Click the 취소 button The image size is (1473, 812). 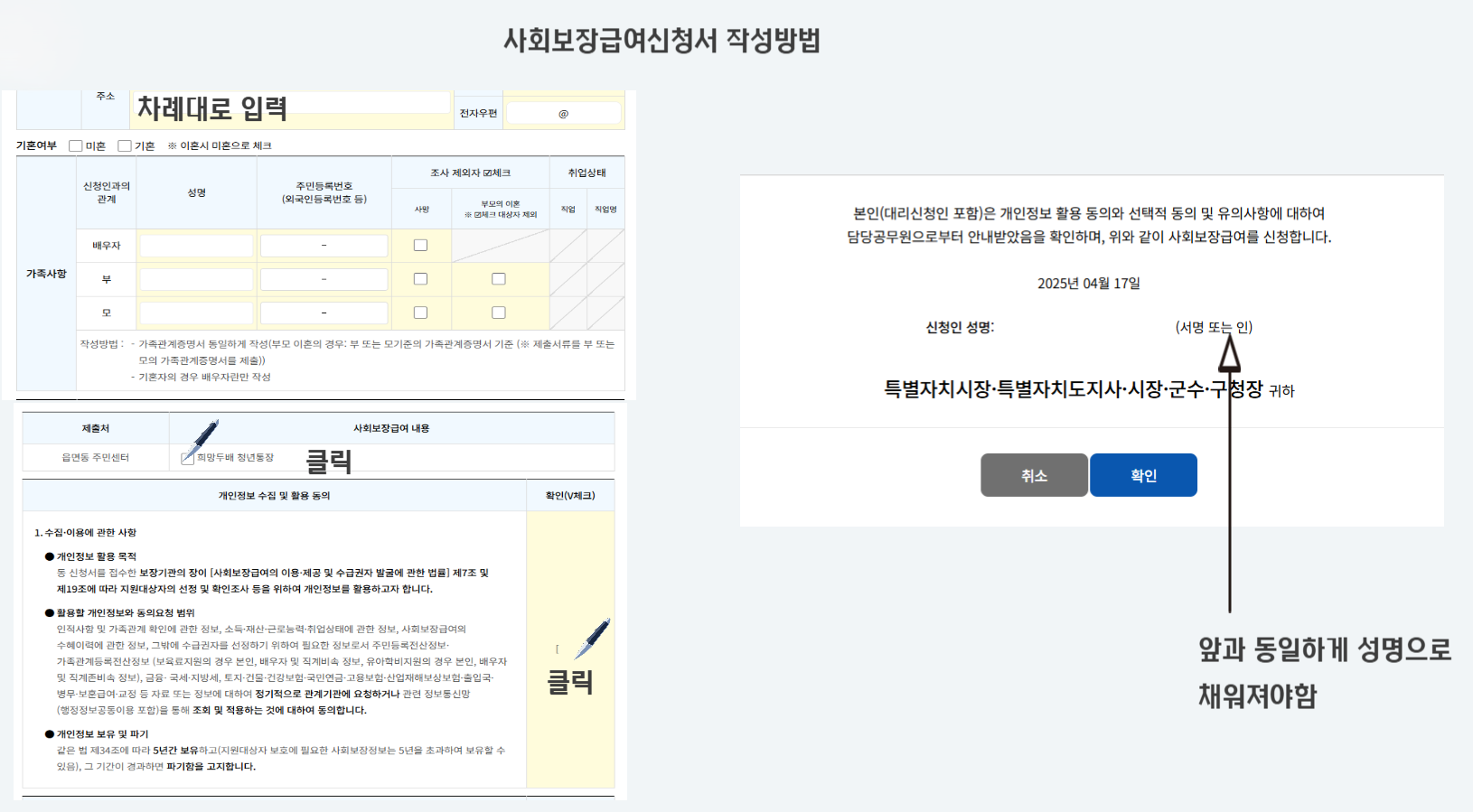coord(1034,475)
